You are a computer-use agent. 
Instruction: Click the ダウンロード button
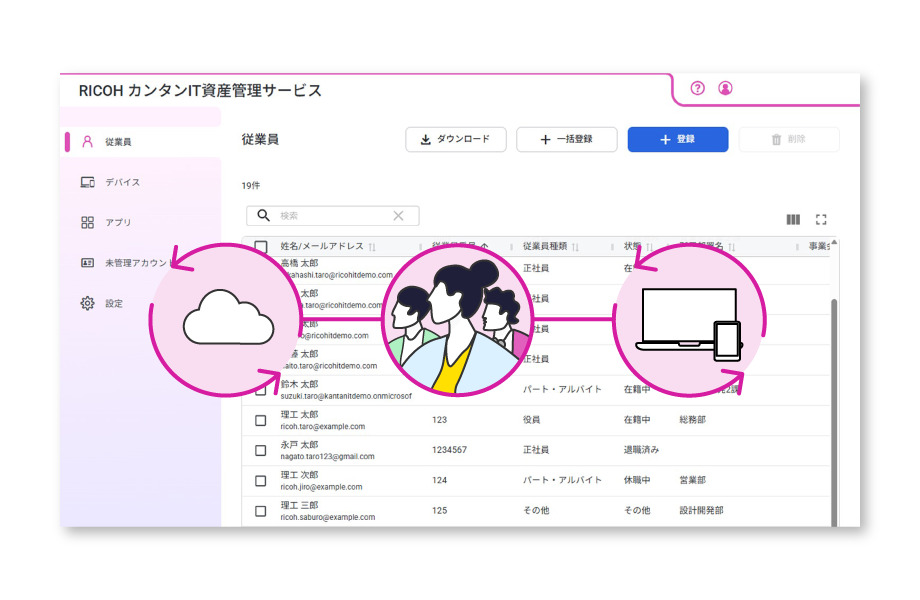click(456, 140)
